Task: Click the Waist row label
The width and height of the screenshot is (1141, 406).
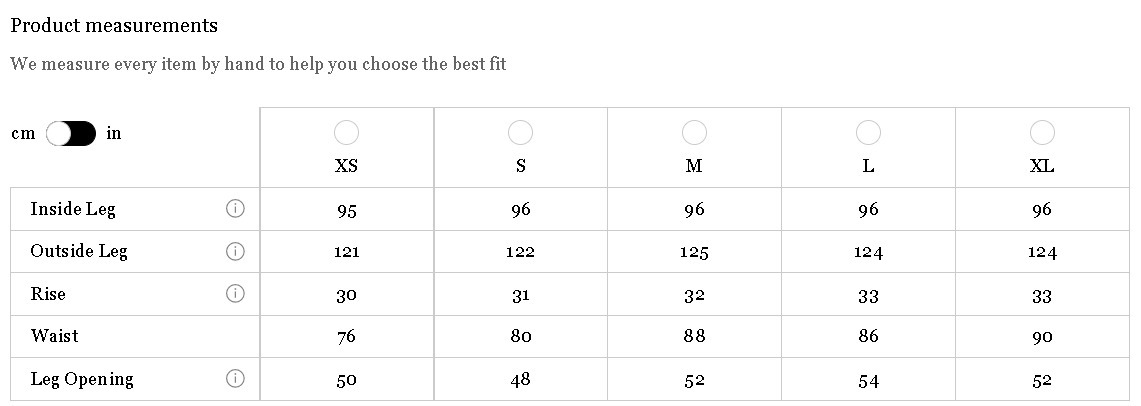Action: coord(55,336)
